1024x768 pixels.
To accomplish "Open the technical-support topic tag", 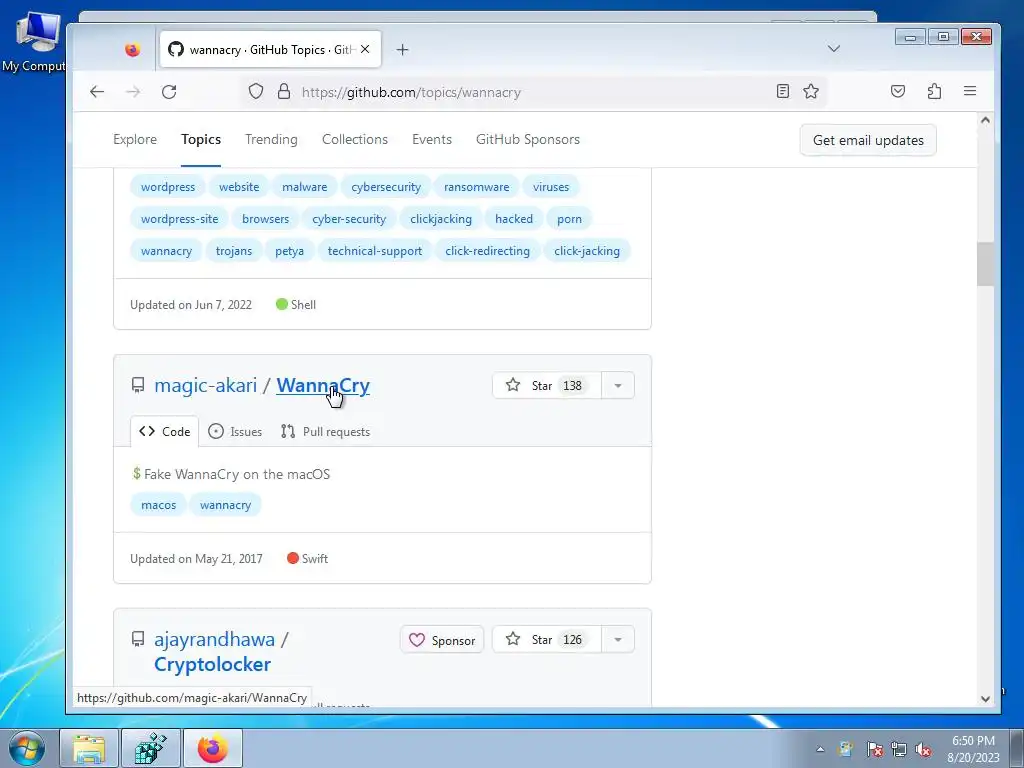I will [x=375, y=251].
